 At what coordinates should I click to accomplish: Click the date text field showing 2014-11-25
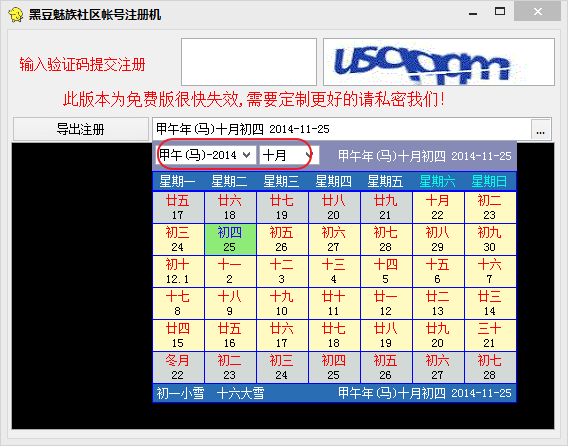click(x=342, y=129)
